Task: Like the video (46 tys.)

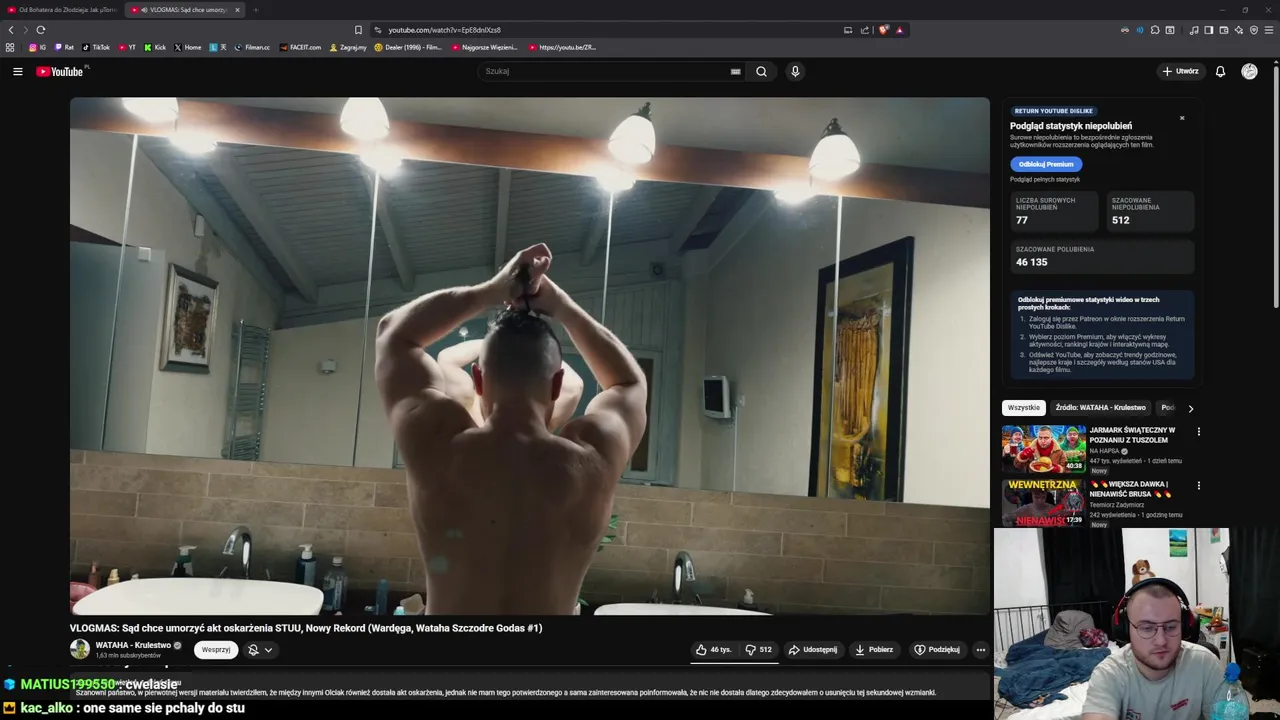Action: click(x=714, y=649)
